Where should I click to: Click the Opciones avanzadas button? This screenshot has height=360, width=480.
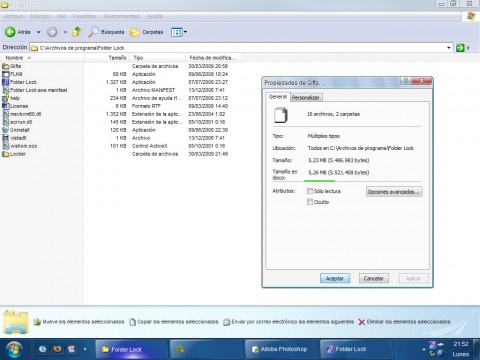click(394, 192)
